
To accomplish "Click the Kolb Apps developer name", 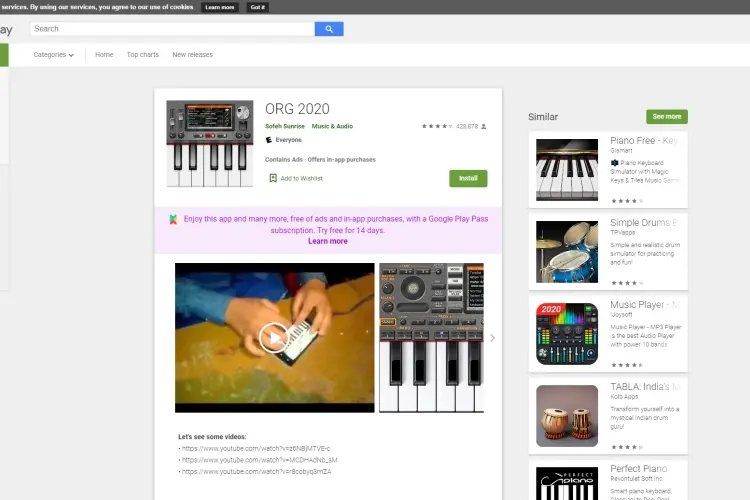I will click(x=624, y=397).
